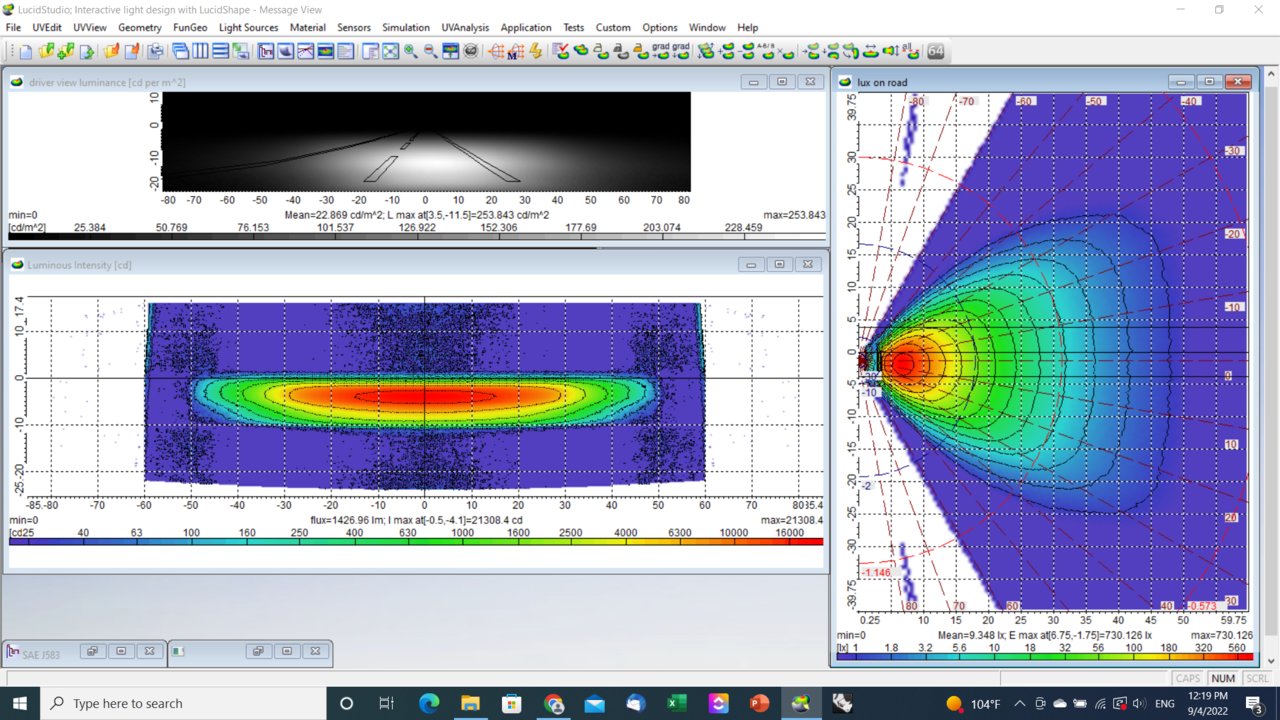Tile windows vertically with toolbar icon
This screenshot has width=1280, height=720.
click(199, 51)
